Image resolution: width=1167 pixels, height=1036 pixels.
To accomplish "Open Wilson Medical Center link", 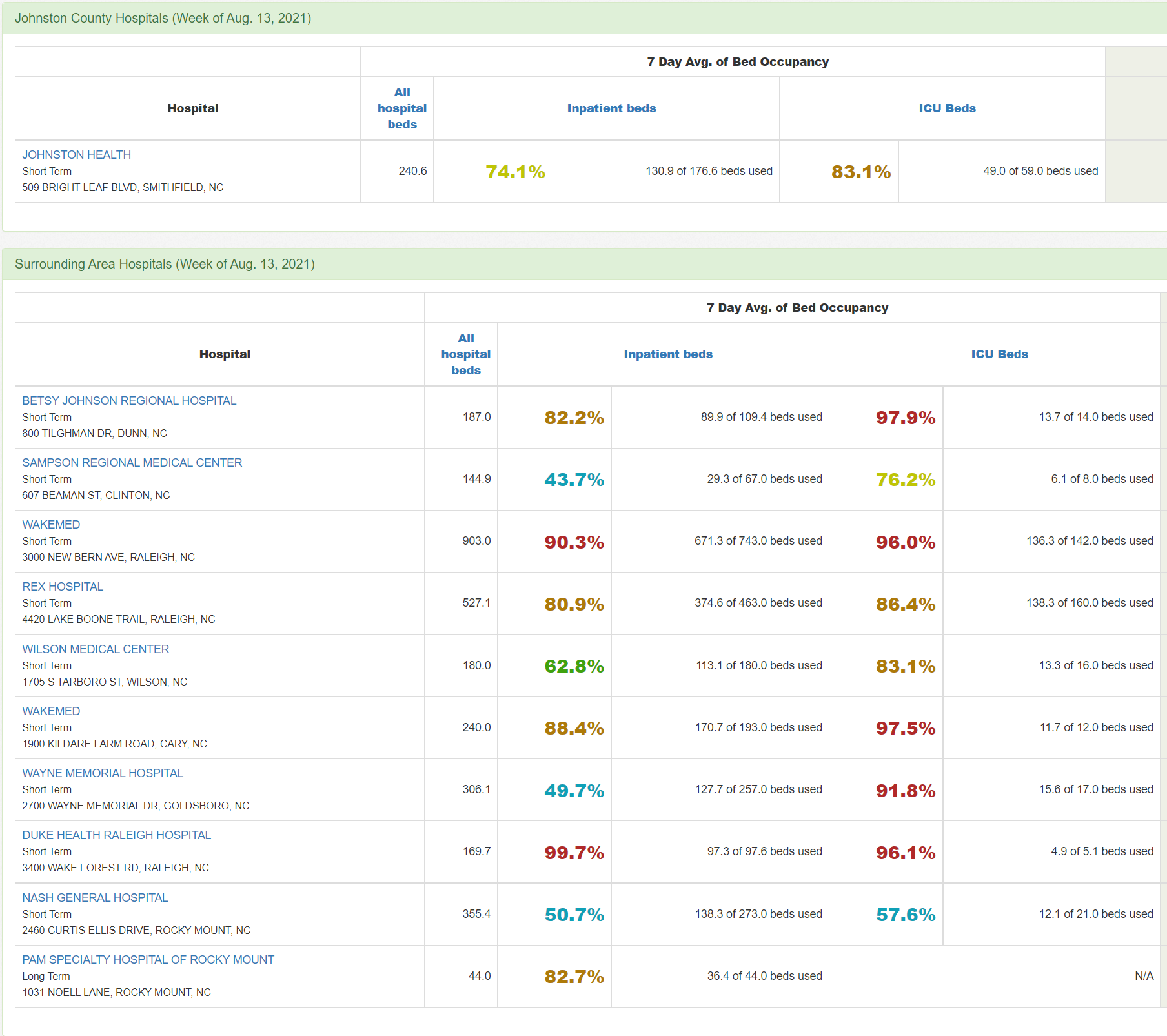I will 96,649.
